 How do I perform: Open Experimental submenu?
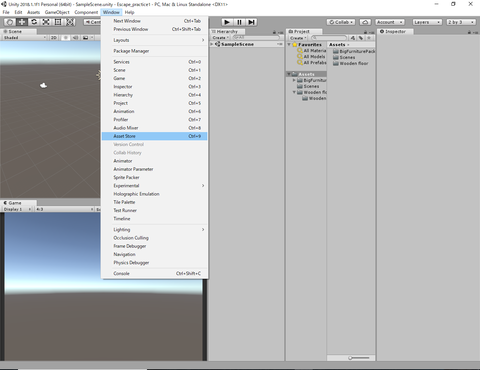(x=154, y=186)
